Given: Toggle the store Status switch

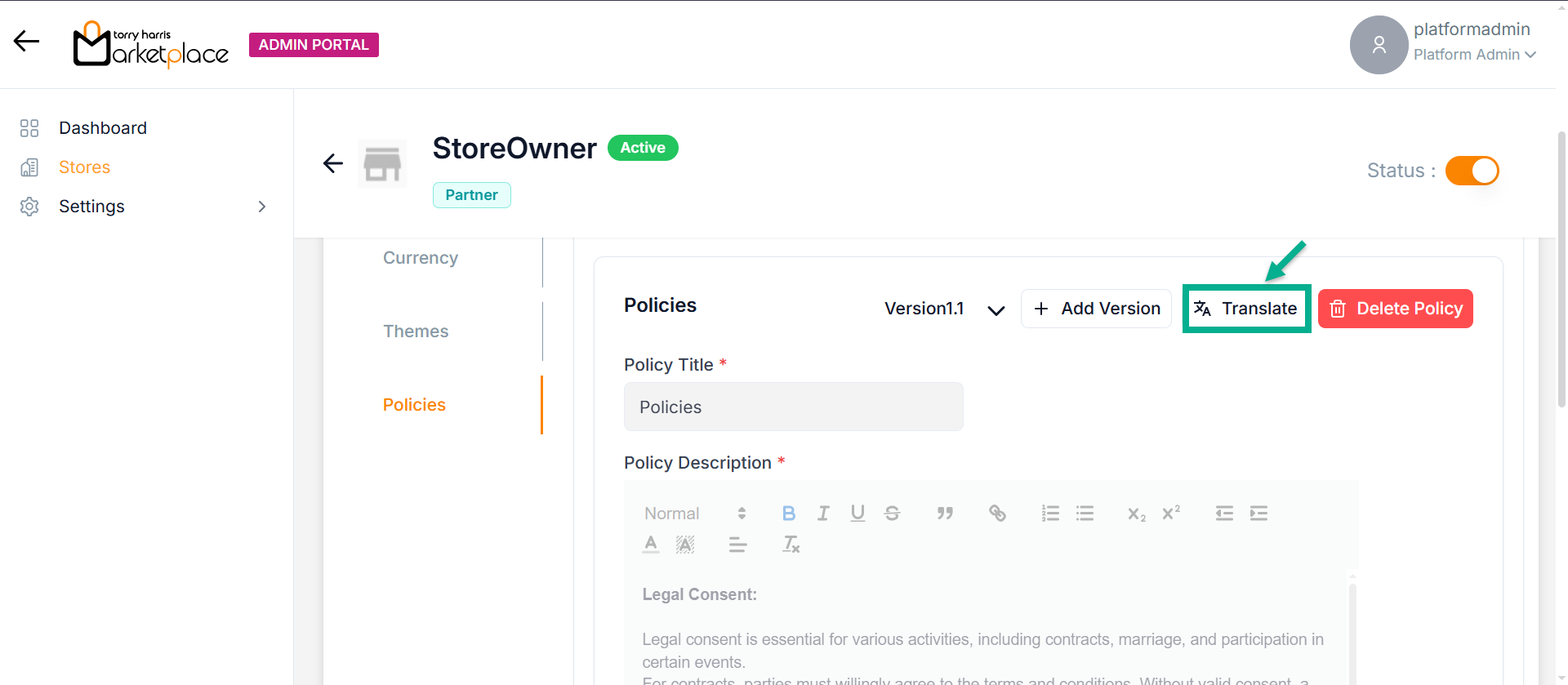Looking at the screenshot, I should 1472,171.
